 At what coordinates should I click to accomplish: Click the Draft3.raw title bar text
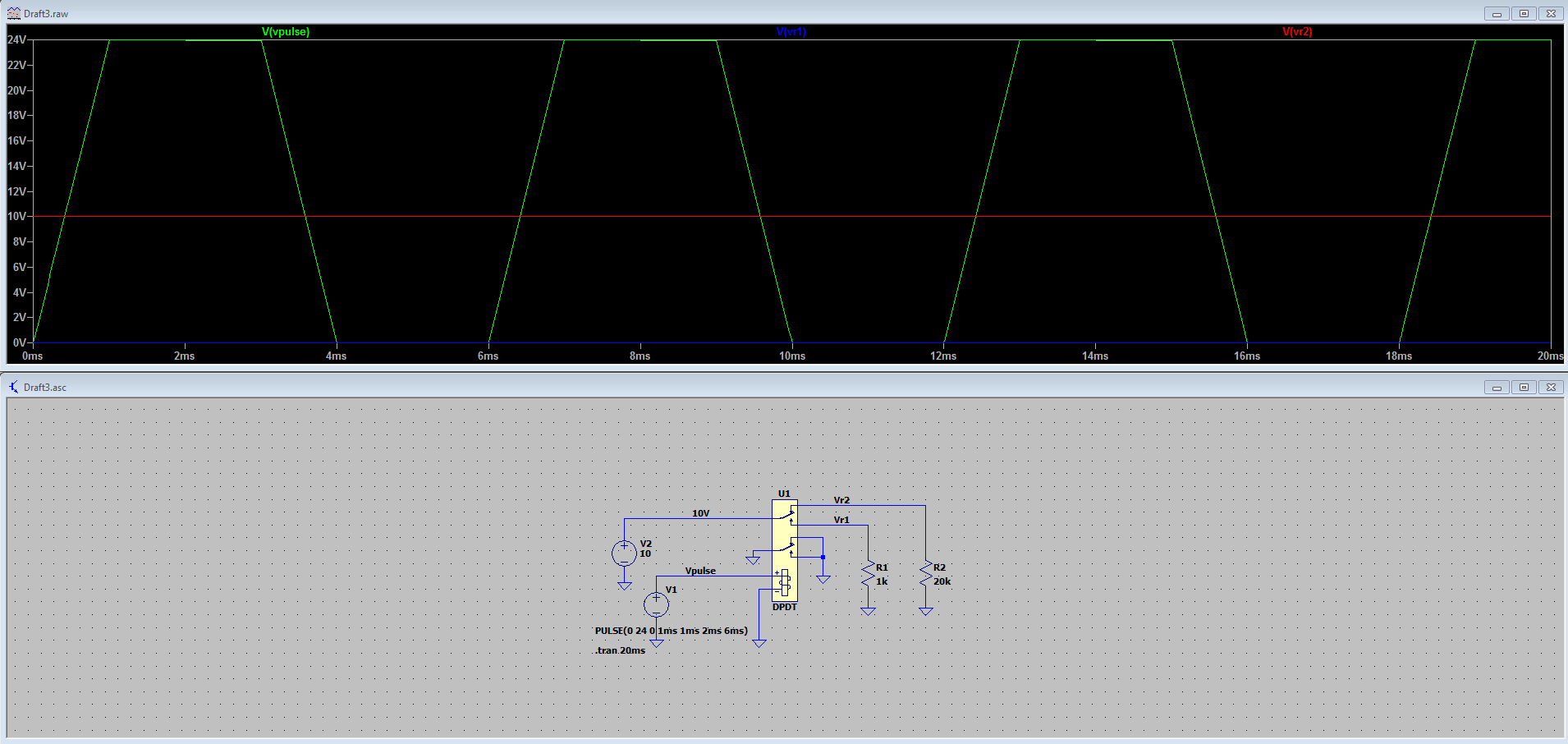[46, 14]
